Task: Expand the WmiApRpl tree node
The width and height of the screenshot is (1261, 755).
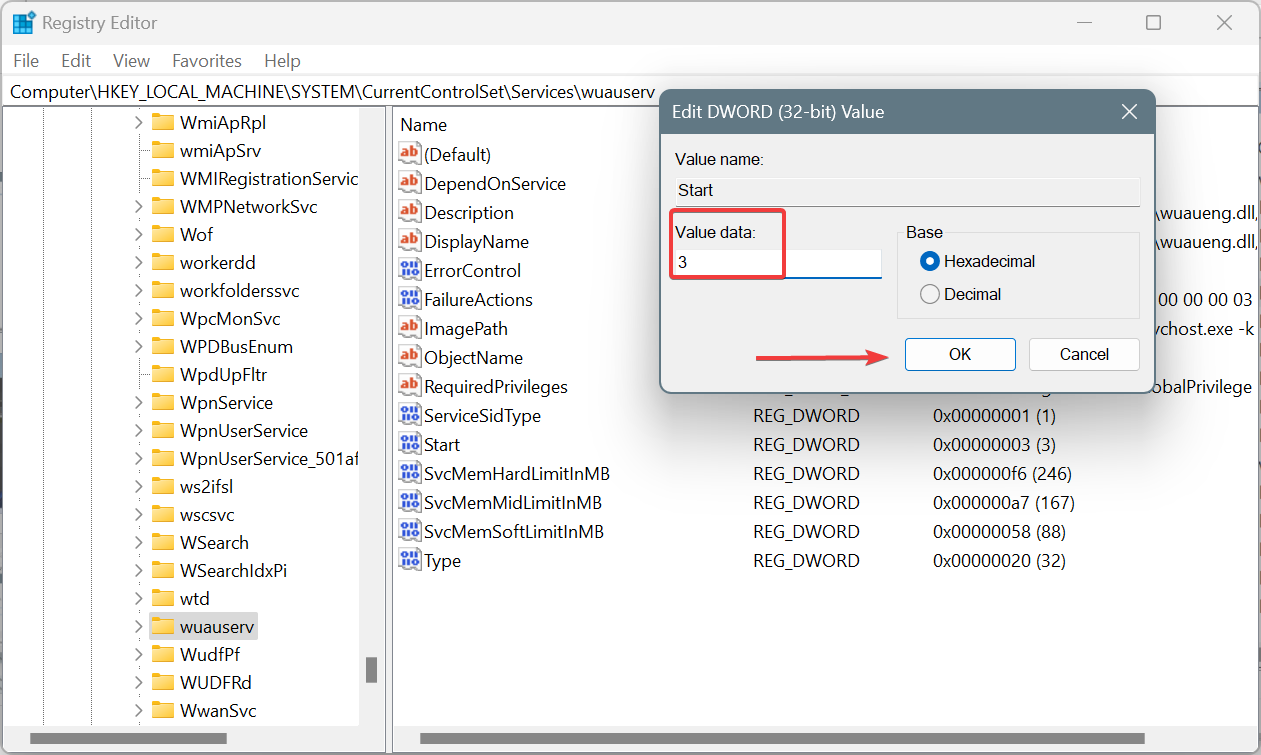Action: [138, 123]
